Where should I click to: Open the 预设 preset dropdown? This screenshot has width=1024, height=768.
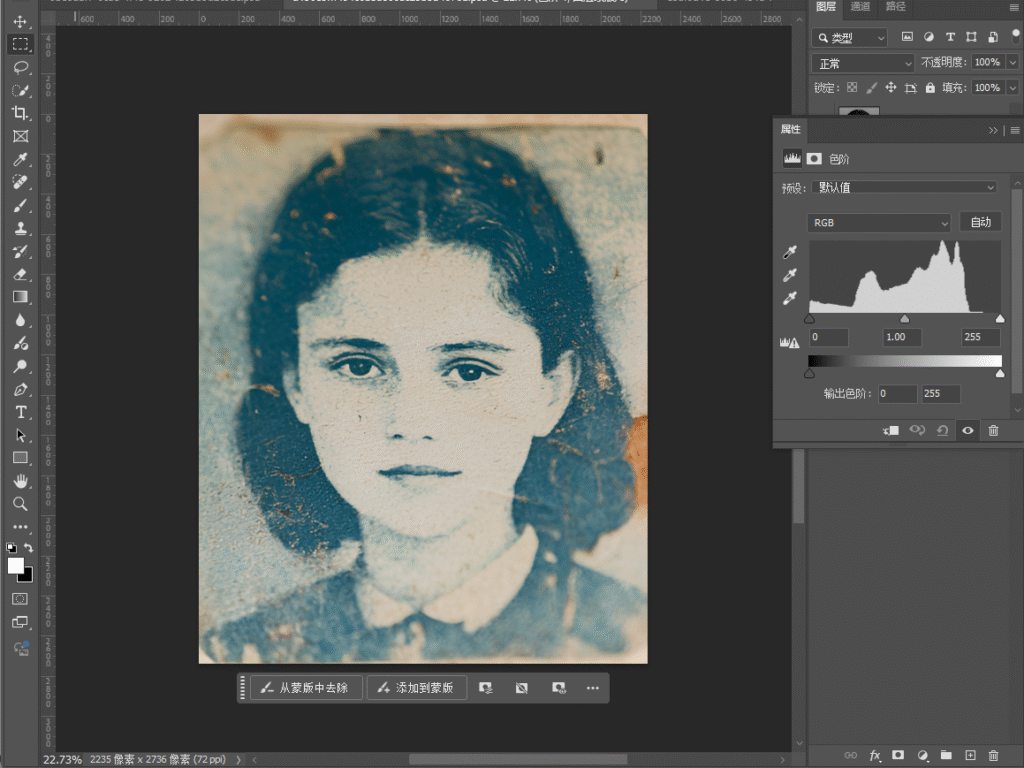pos(906,187)
